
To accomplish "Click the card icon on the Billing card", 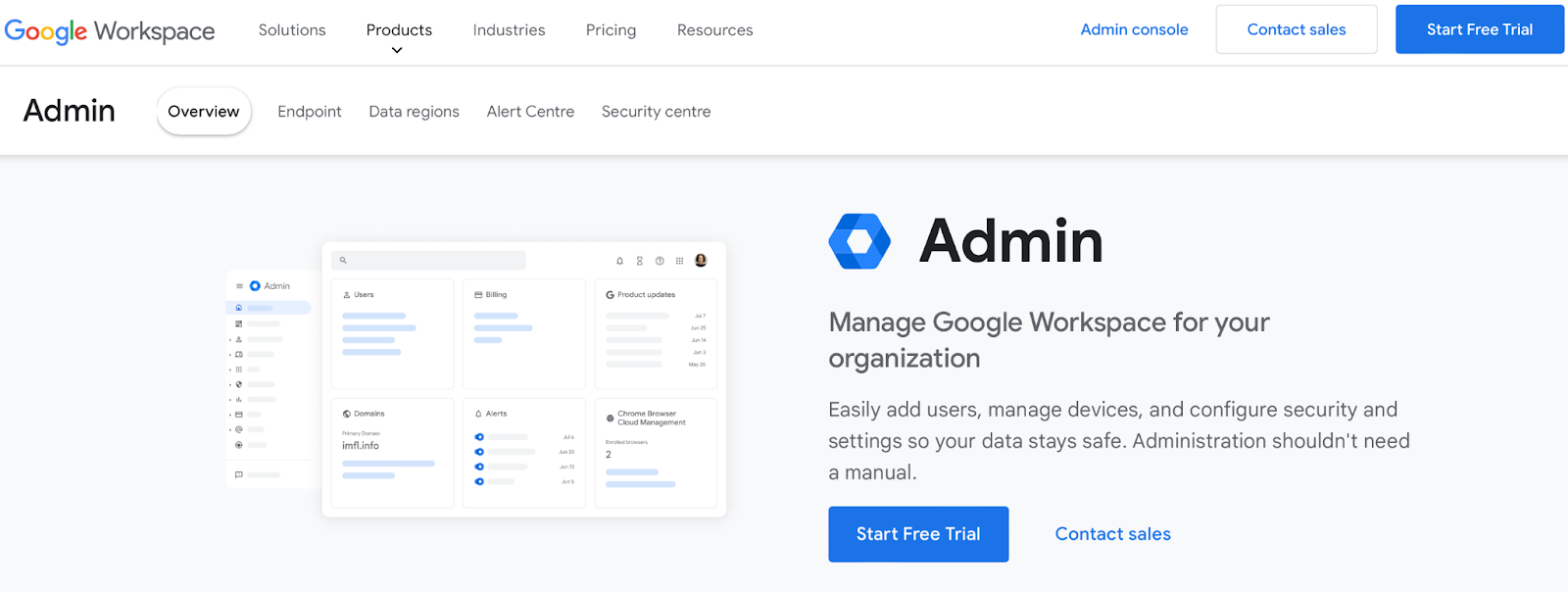I will (478, 294).
